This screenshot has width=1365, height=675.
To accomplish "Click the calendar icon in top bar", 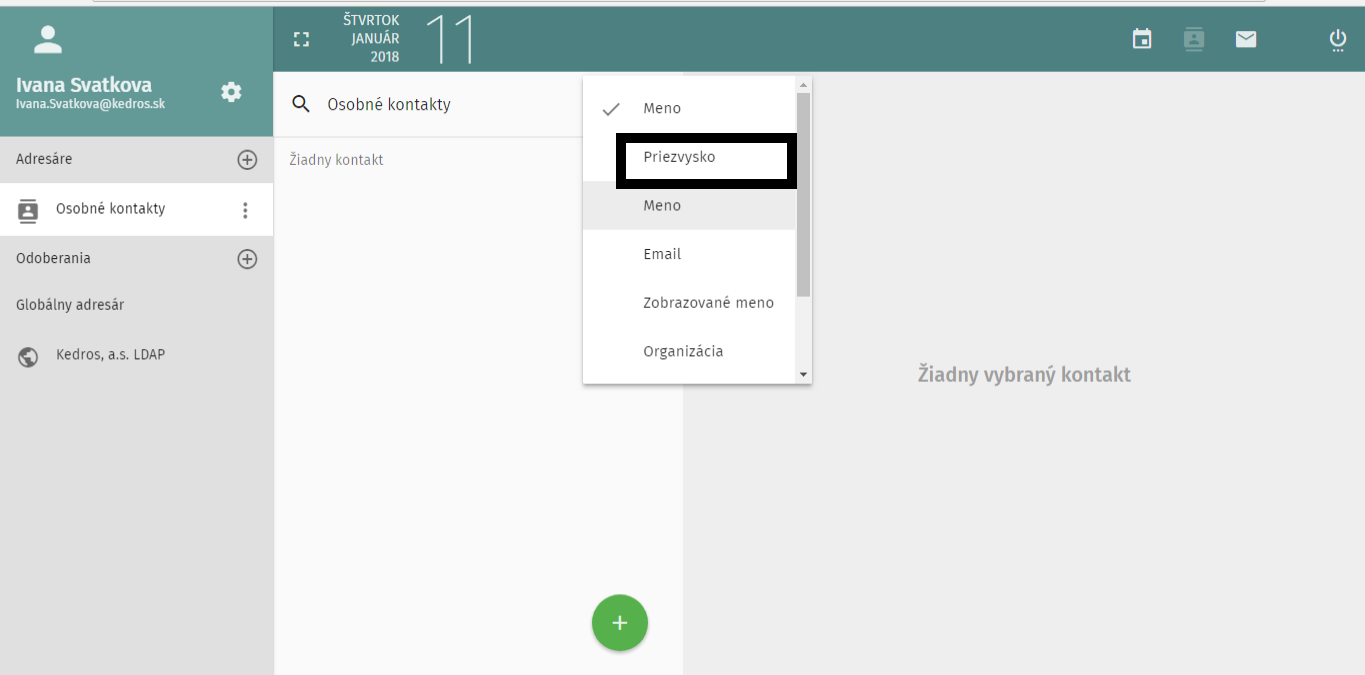I will (x=1142, y=39).
